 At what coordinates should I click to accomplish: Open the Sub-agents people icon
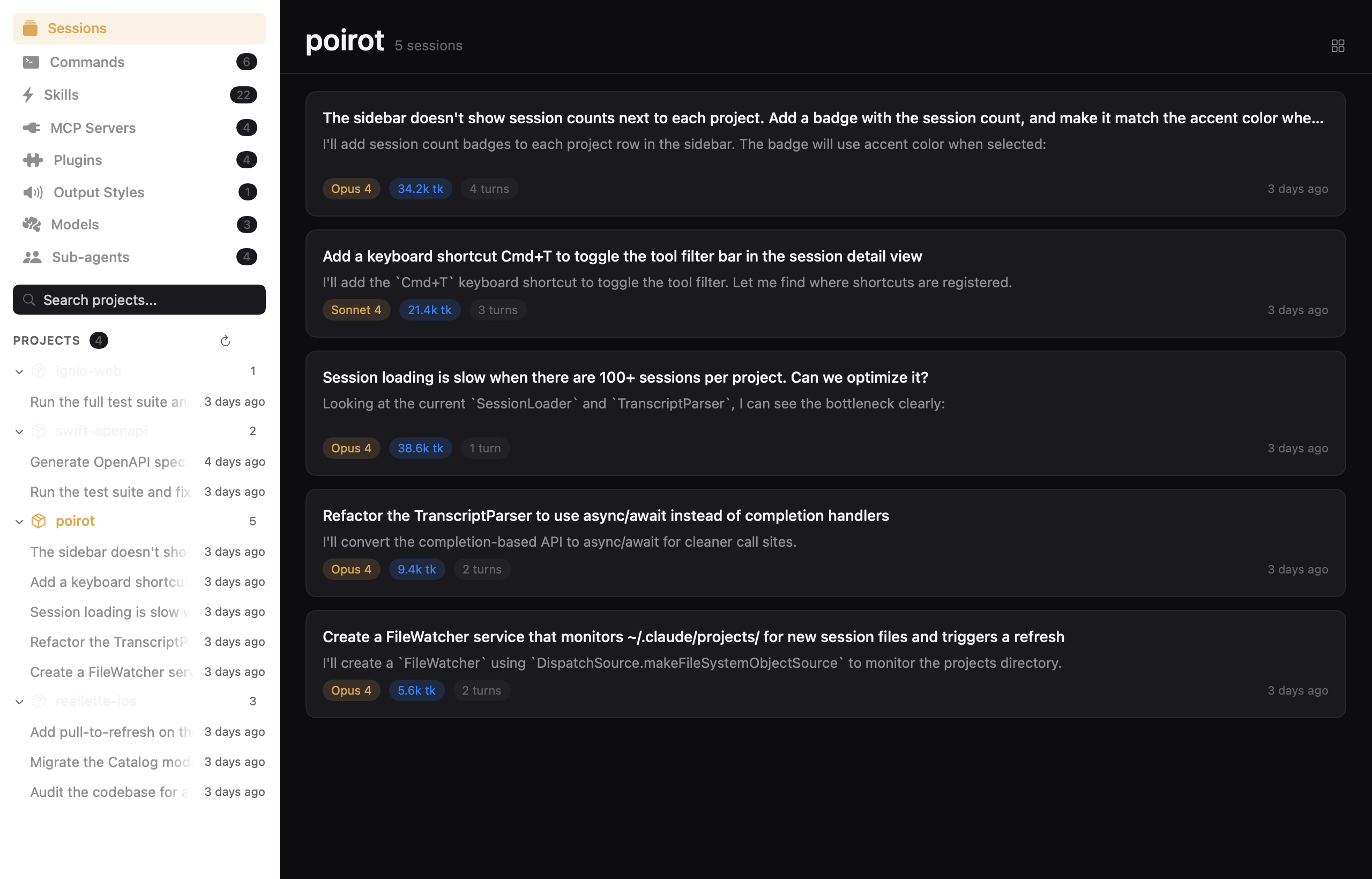(32, 257)
